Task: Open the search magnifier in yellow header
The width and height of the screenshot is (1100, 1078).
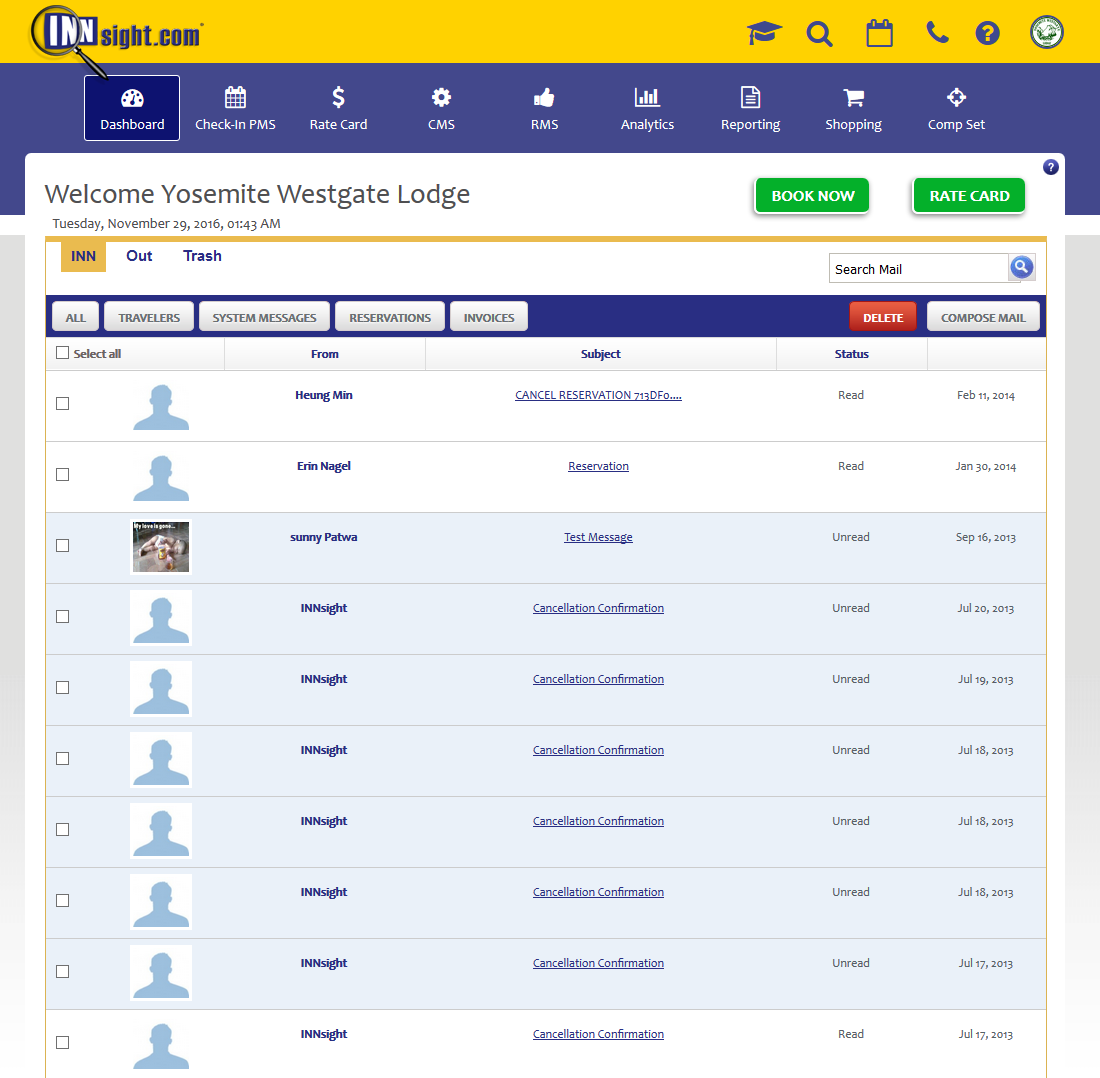Action: point(819,34)
